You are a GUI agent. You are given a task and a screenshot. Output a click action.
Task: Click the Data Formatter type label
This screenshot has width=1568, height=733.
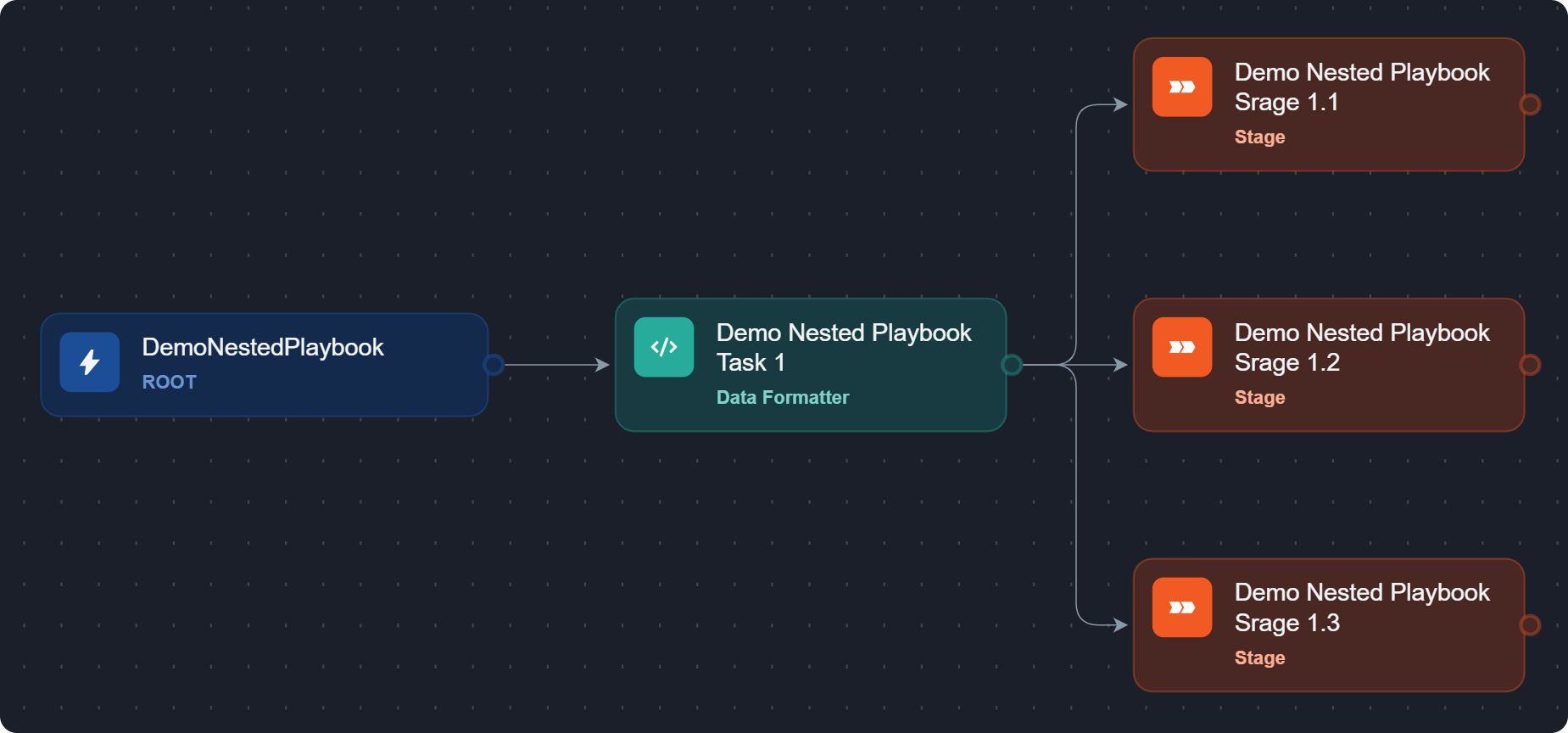click(x=782, y=397)
